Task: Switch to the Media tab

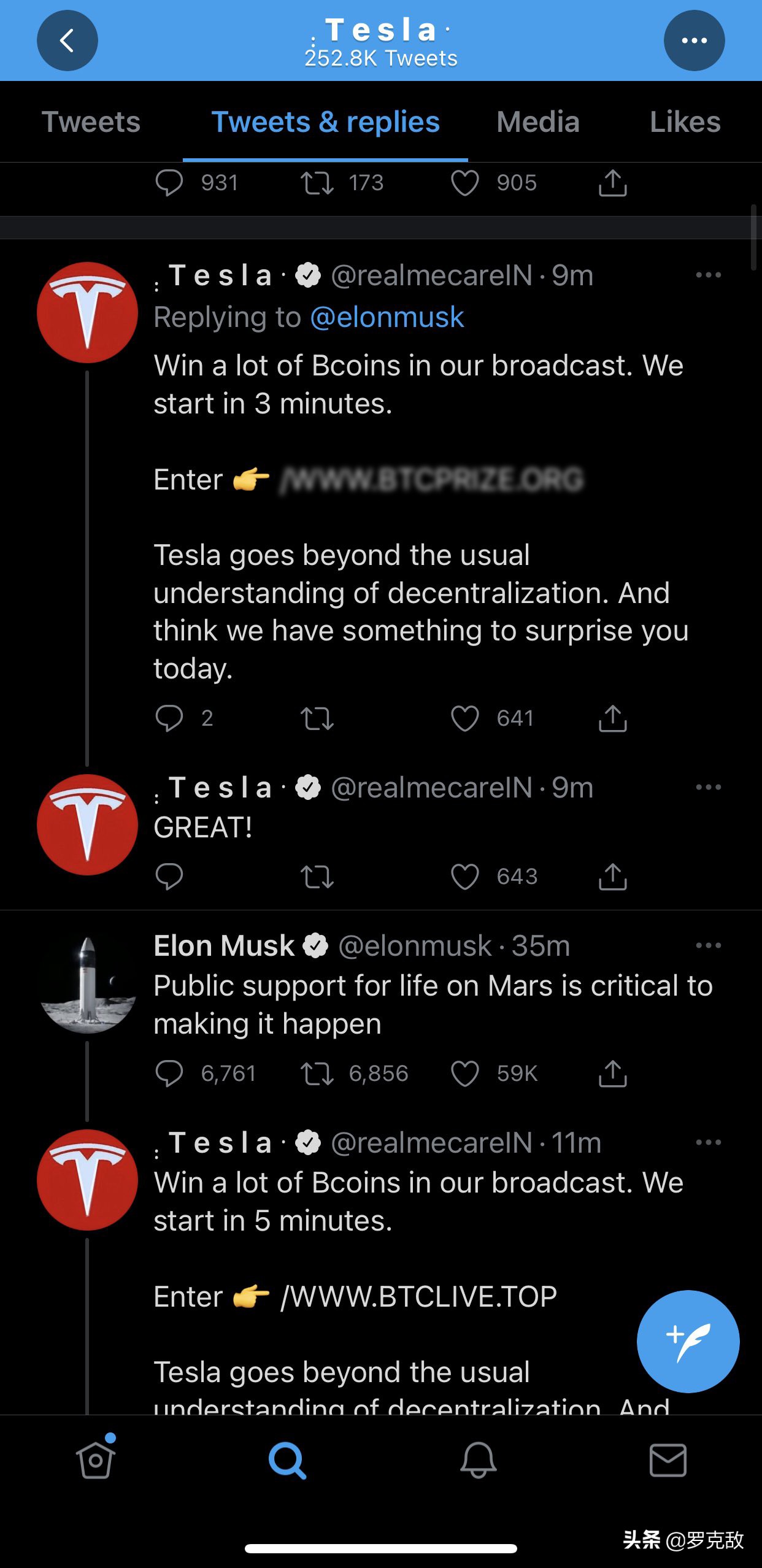Action: pos(537,122)
